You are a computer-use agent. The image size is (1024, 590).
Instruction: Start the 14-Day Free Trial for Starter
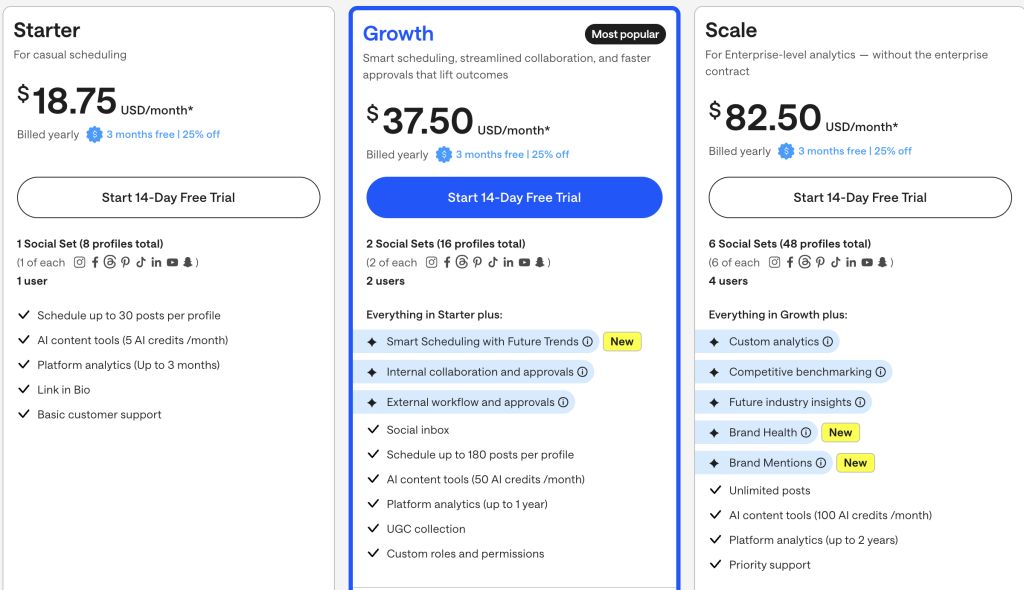coord(168,197)
